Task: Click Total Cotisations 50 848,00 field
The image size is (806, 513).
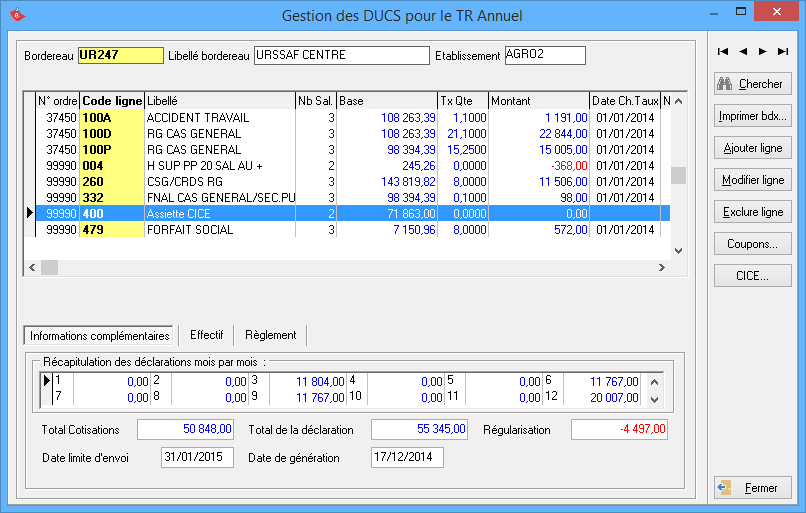Action: 186,429
